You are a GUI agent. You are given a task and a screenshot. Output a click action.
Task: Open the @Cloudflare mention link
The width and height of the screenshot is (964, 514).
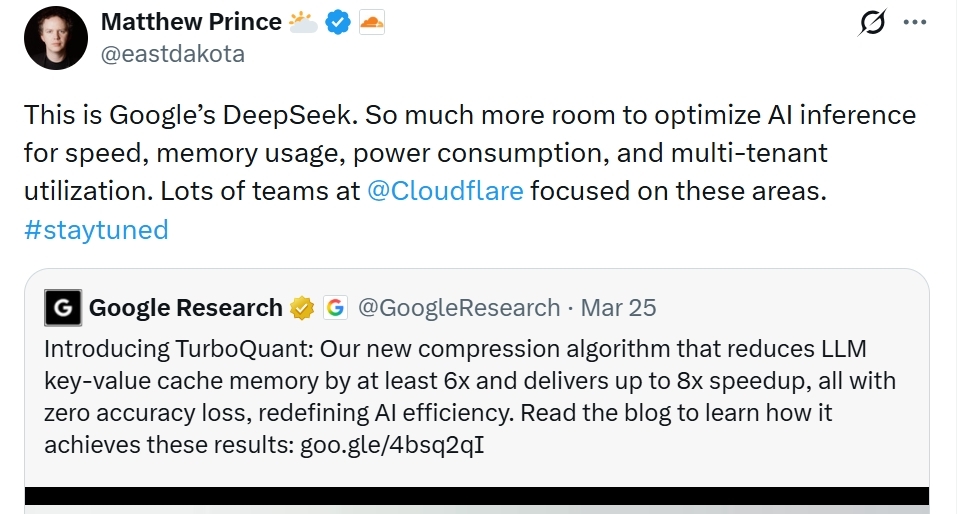pos(446,191)
